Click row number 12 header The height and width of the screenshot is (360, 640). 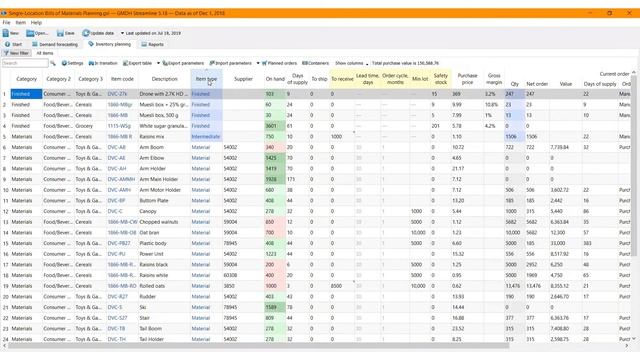coord(5,211)
